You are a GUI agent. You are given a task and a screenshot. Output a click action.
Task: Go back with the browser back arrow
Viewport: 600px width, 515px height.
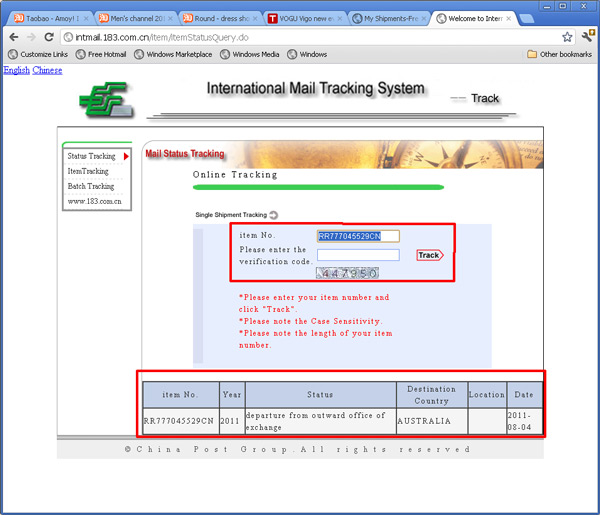14,37
